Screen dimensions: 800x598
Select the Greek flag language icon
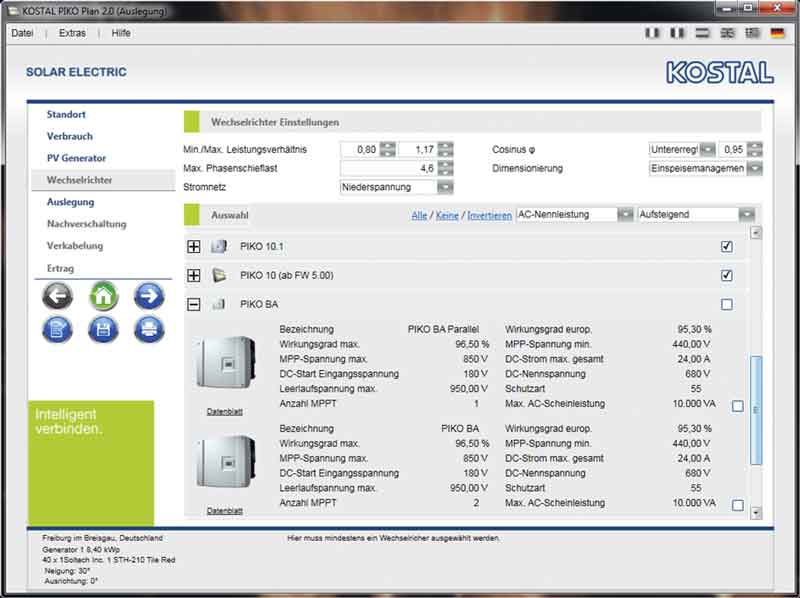point(752,33)
